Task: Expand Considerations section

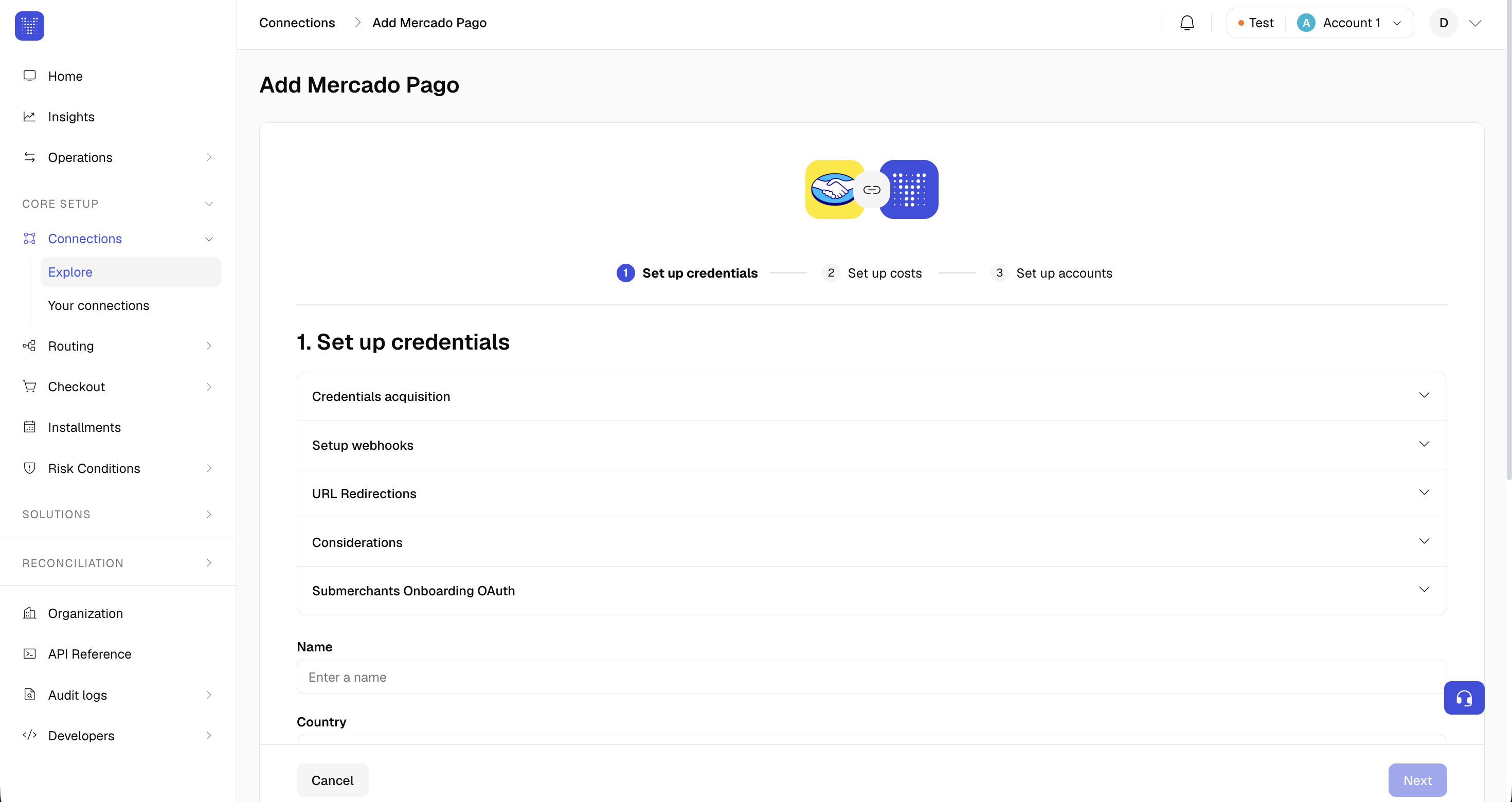Action: [872, 542]
